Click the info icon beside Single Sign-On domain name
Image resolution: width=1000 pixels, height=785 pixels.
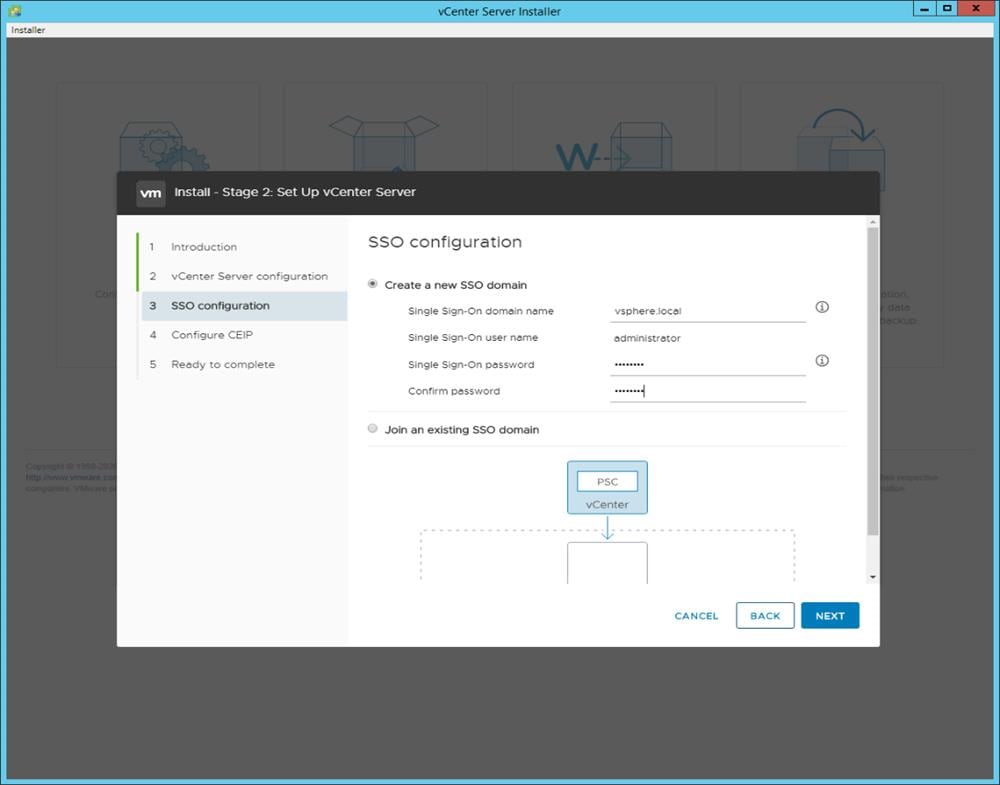tap(822, 307)
